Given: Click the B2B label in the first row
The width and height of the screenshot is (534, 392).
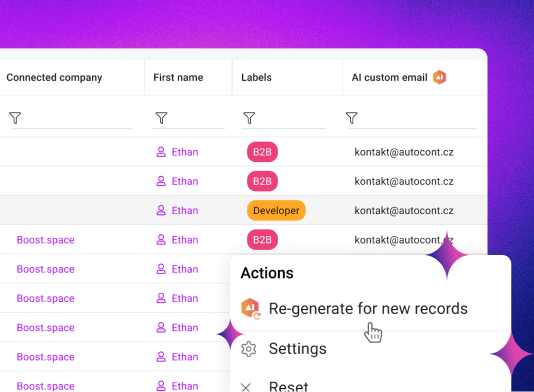Looking at the screenshot, I should 262,152.
